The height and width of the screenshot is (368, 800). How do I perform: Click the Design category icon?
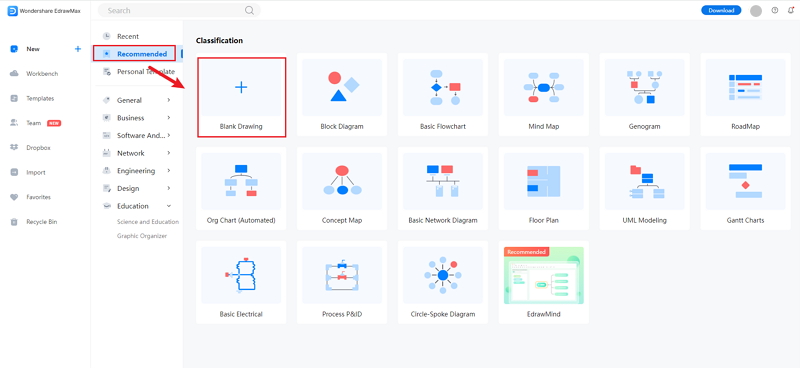coord(107,188)
